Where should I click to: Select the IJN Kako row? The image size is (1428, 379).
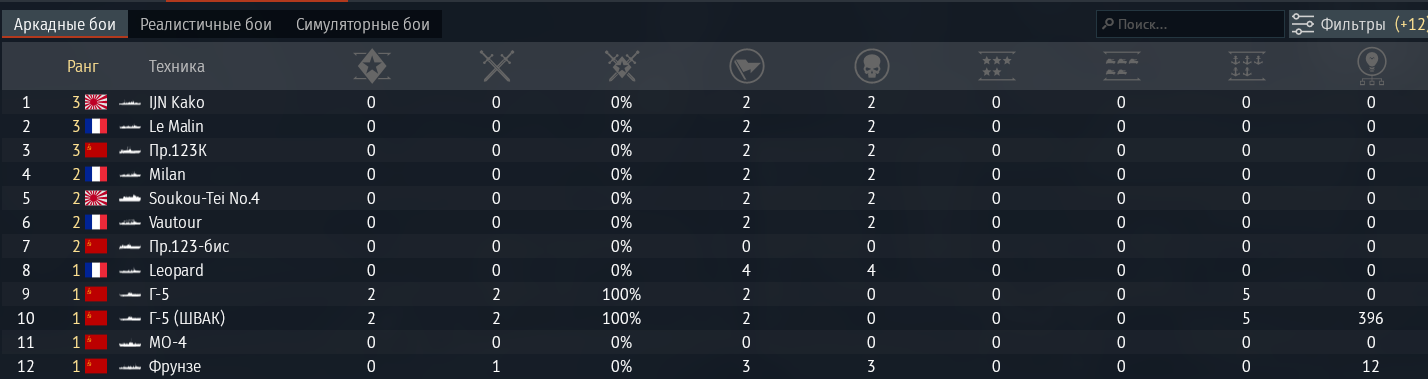click(714, 102)
